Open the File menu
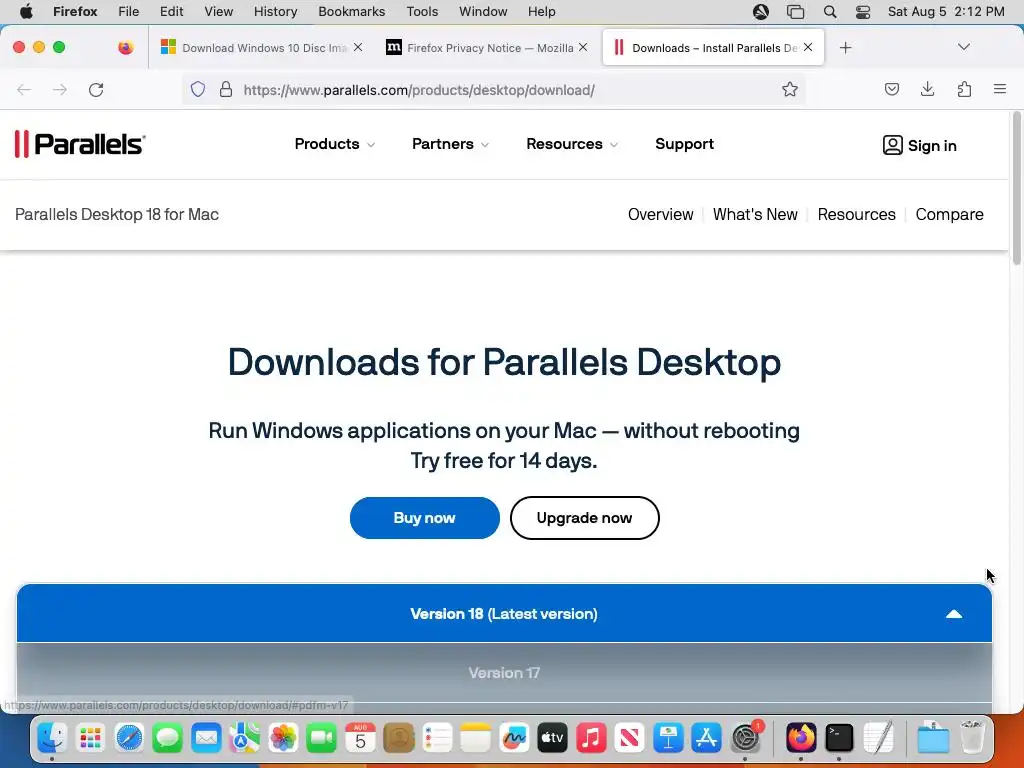 click(x=128, y=12)
